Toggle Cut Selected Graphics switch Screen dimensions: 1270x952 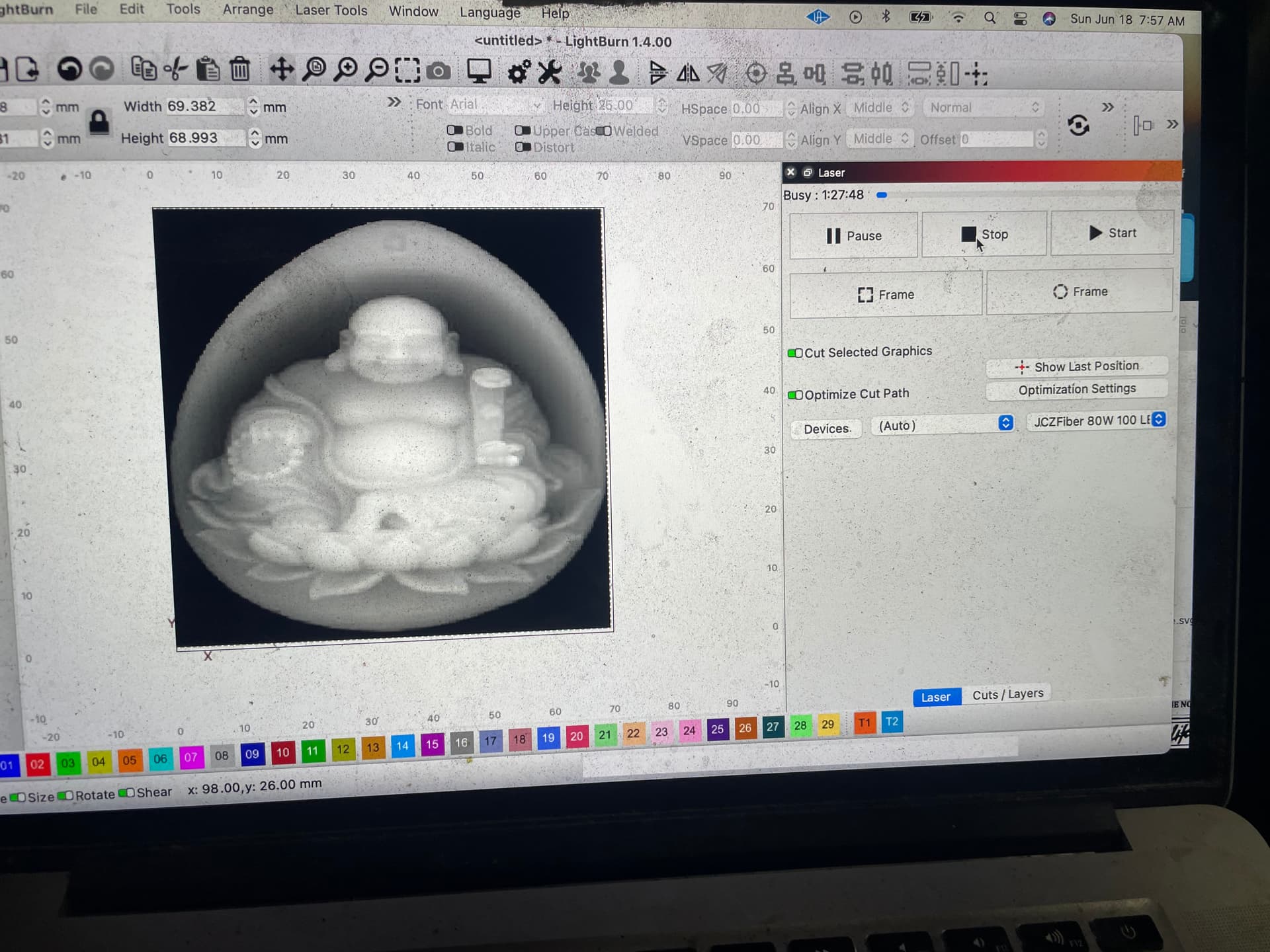[795, 353]
